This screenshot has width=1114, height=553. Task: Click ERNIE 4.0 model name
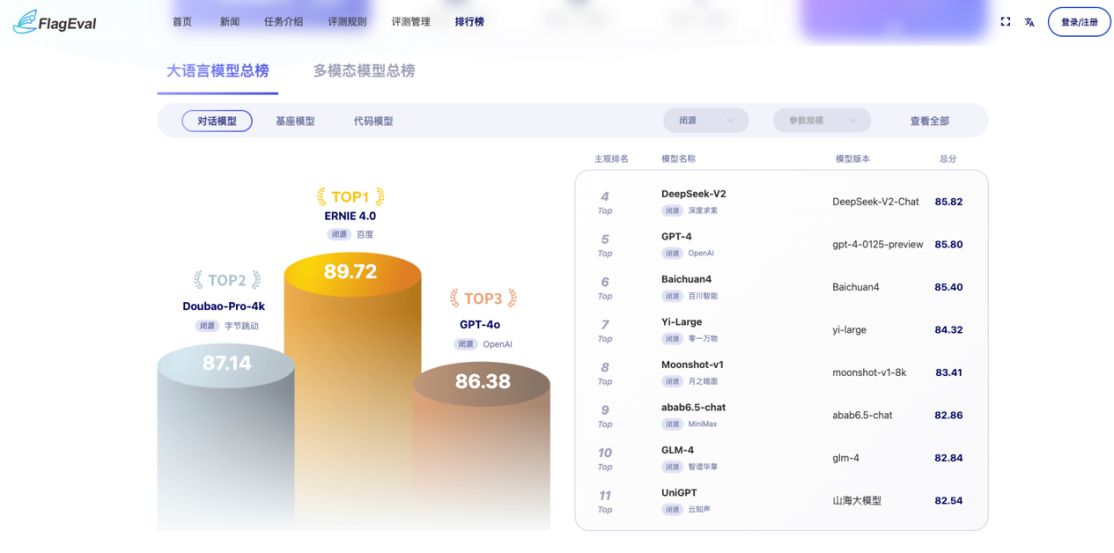pyautogui.click(x=351, y=215)
